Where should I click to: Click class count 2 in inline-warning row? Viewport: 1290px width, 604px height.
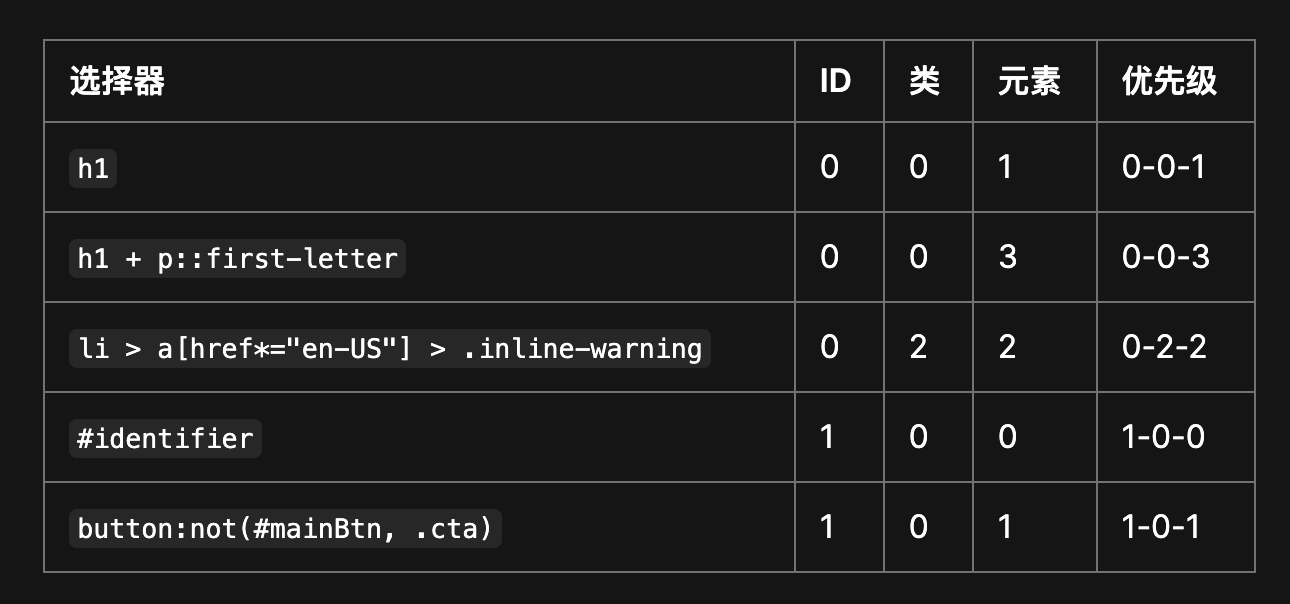click(x=918, y=347)
